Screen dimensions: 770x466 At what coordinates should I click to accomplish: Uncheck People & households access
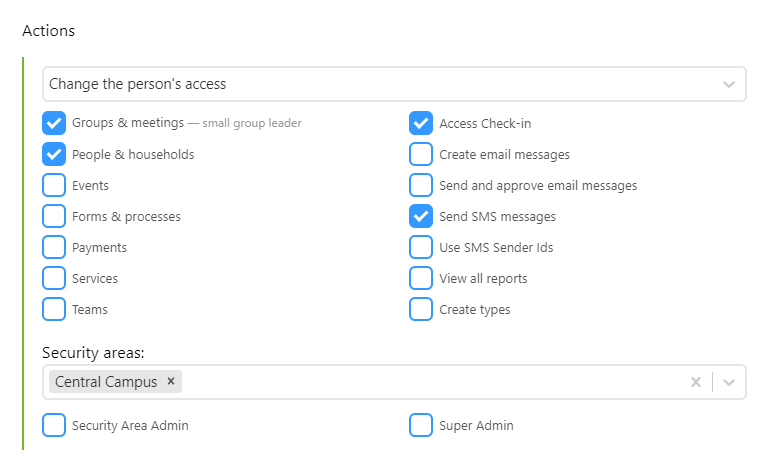(x=54, y=154)
